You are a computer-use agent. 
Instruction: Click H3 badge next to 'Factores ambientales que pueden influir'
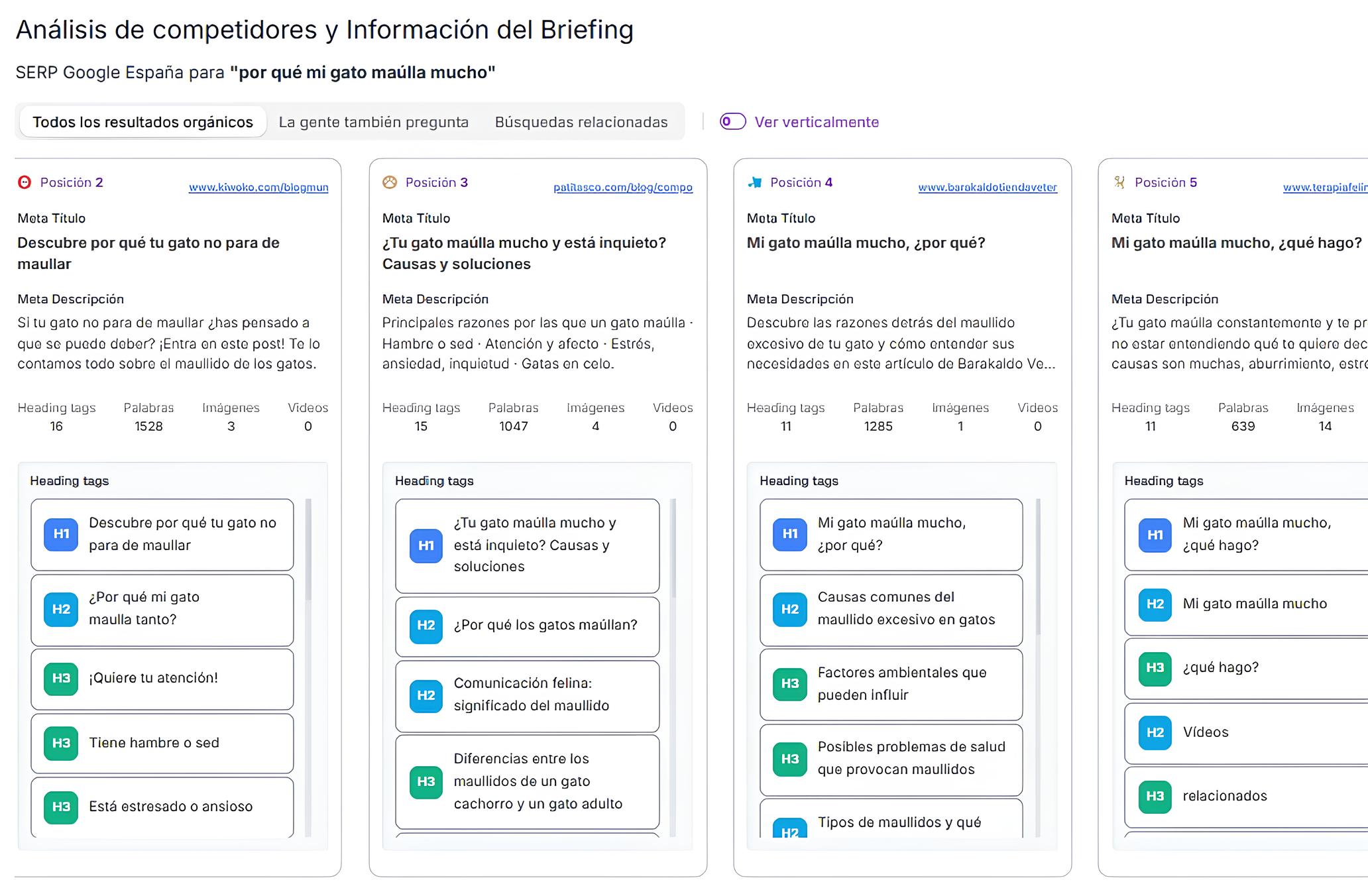point(790,684)
